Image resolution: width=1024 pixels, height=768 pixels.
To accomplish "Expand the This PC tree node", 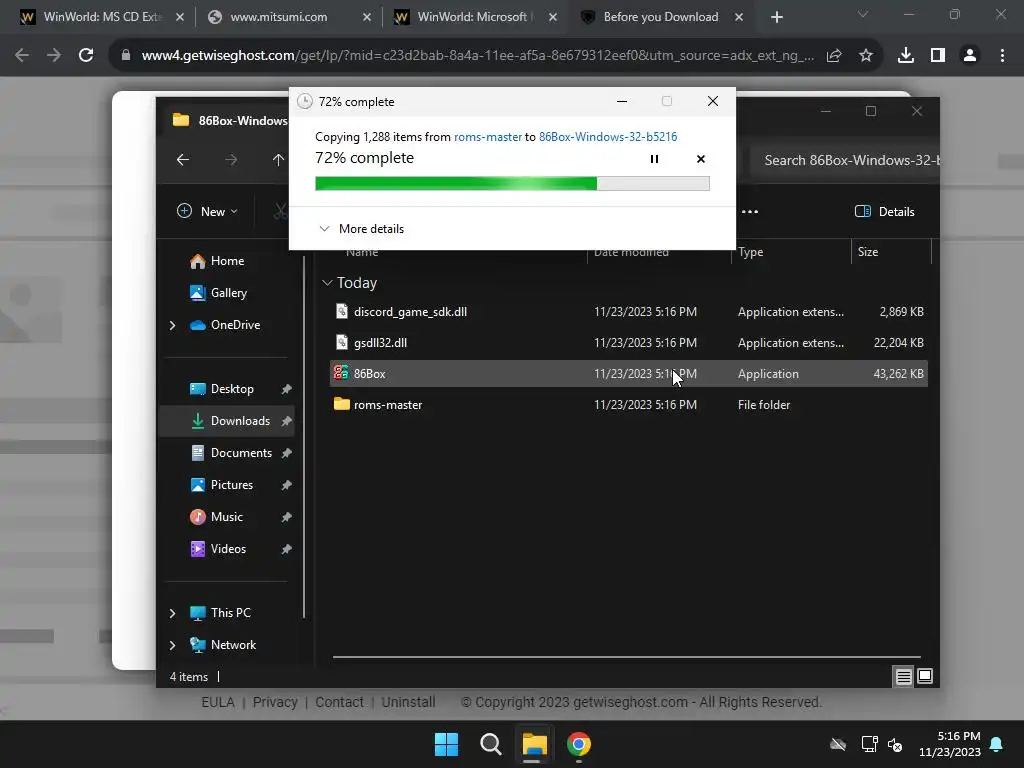I will [172, 613].
